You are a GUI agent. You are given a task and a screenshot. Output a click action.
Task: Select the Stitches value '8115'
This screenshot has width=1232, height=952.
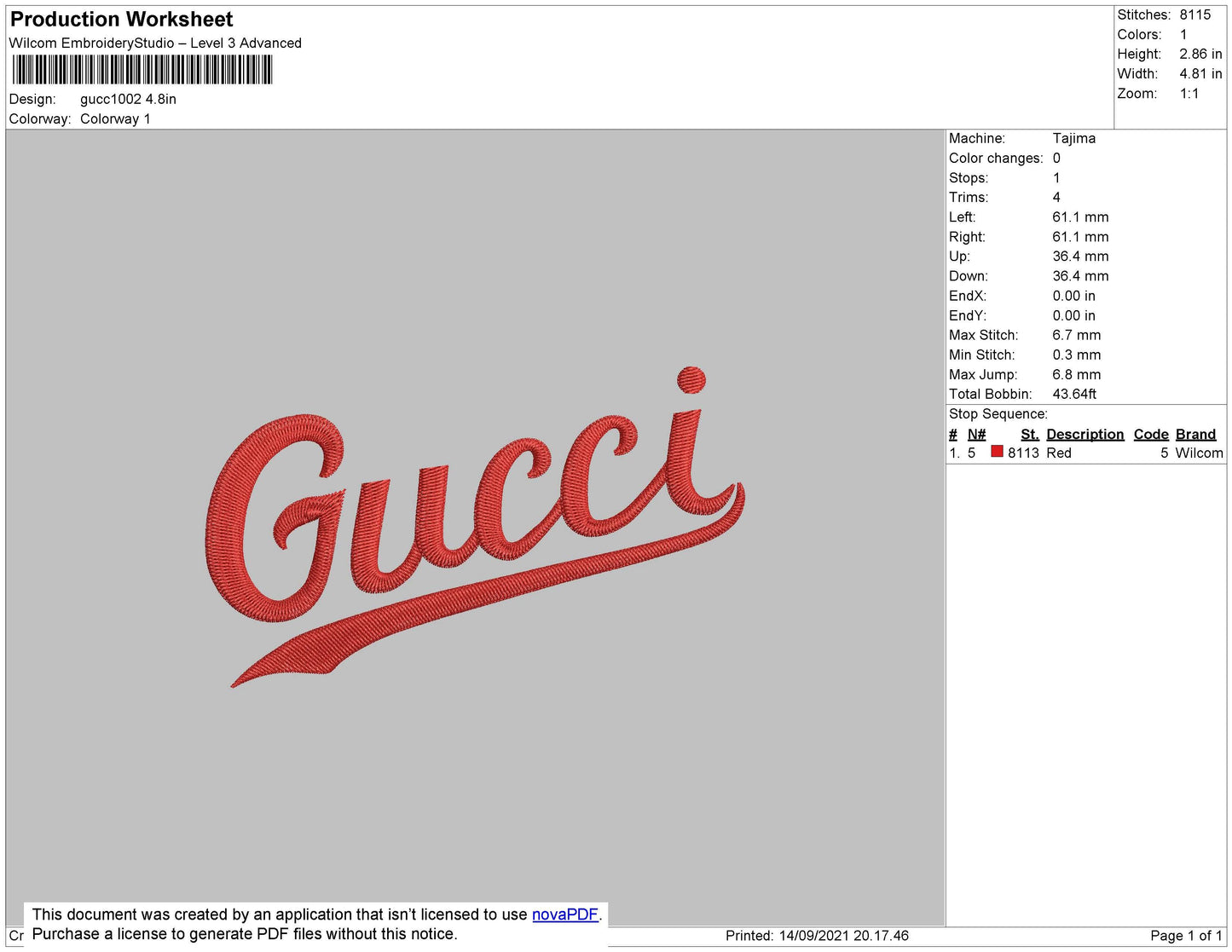(1195, 15)
